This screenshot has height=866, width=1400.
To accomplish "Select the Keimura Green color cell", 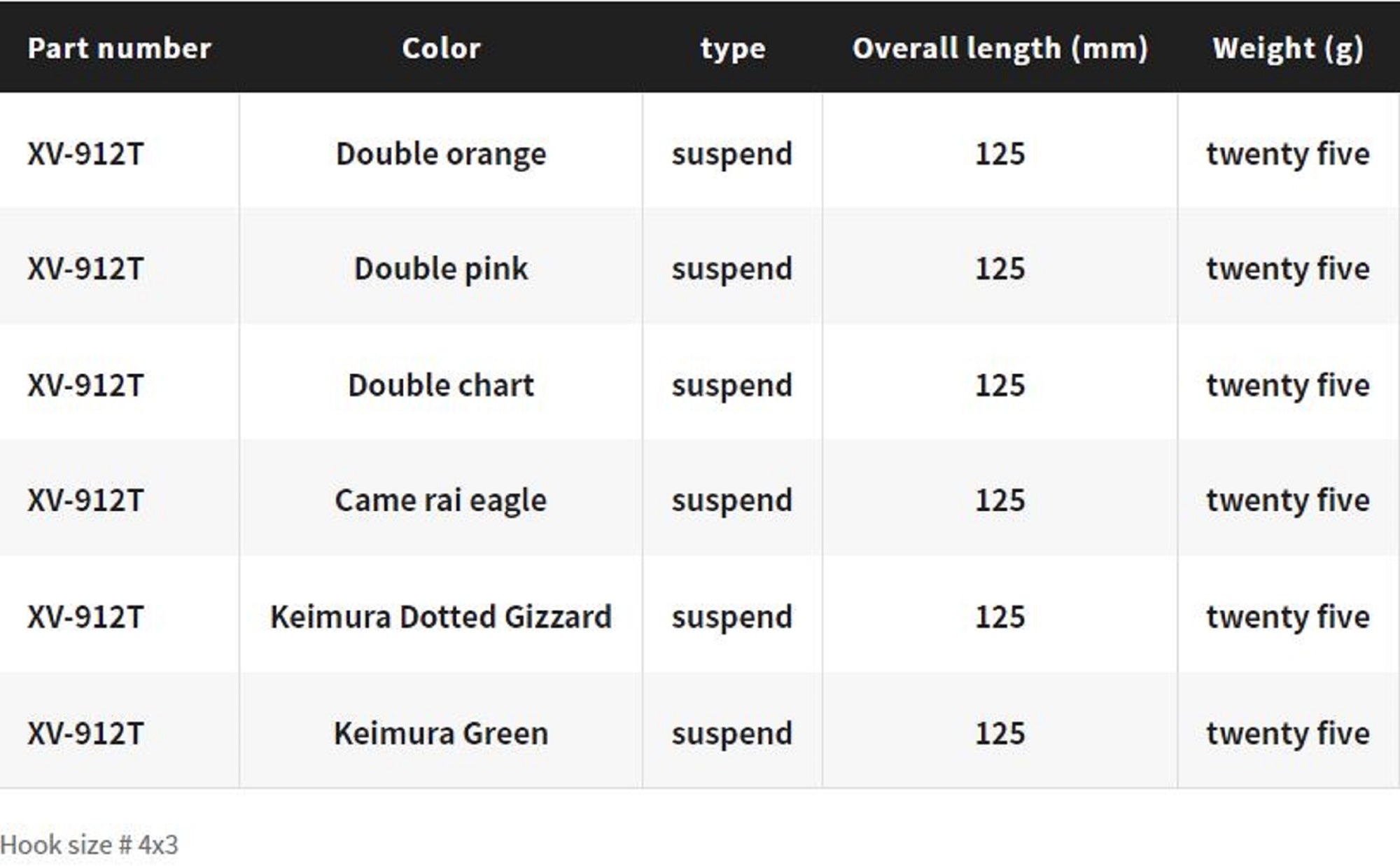I will (x=441, y=733).
